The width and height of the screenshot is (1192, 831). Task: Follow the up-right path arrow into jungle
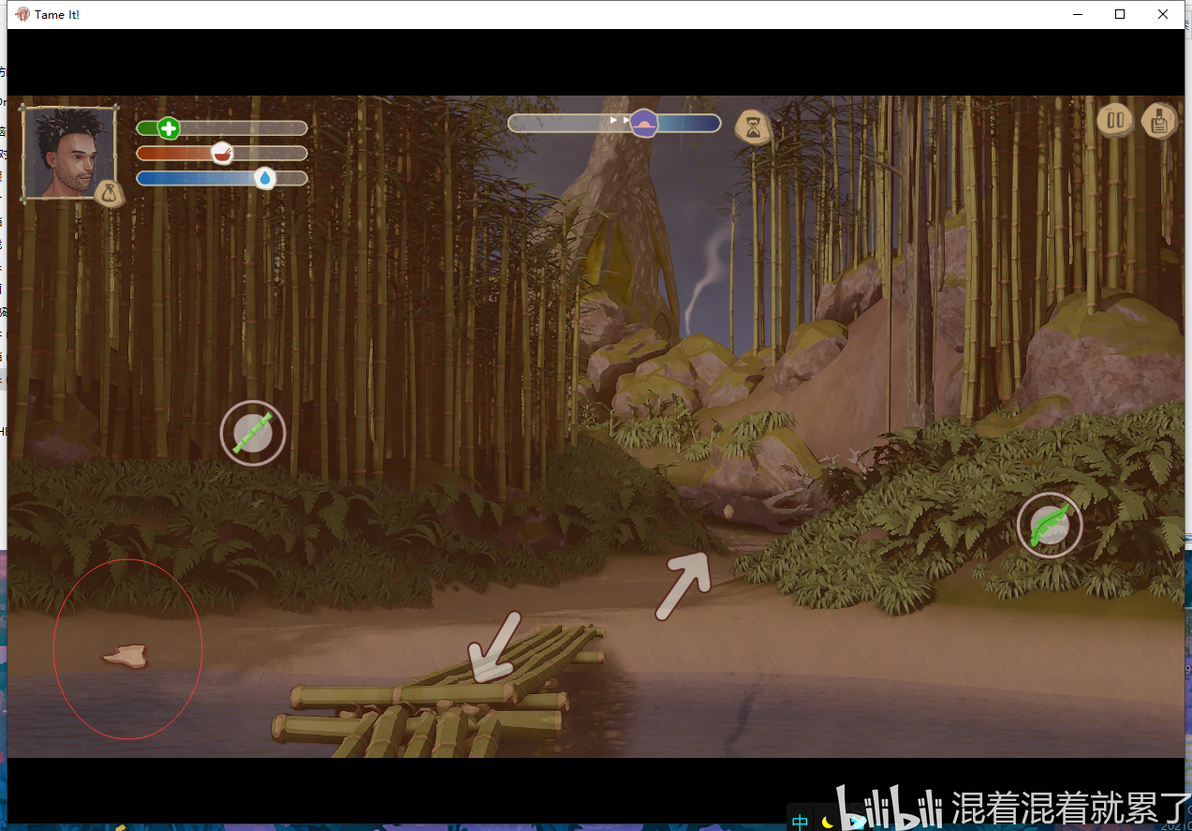[683, 585]
